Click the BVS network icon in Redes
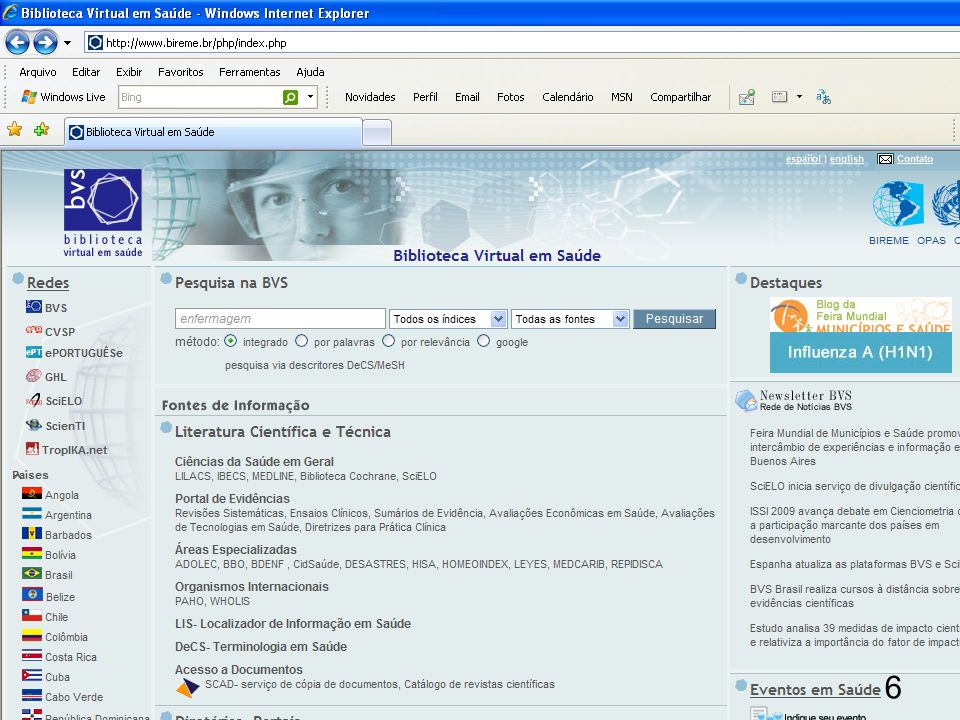 [34, 306]
